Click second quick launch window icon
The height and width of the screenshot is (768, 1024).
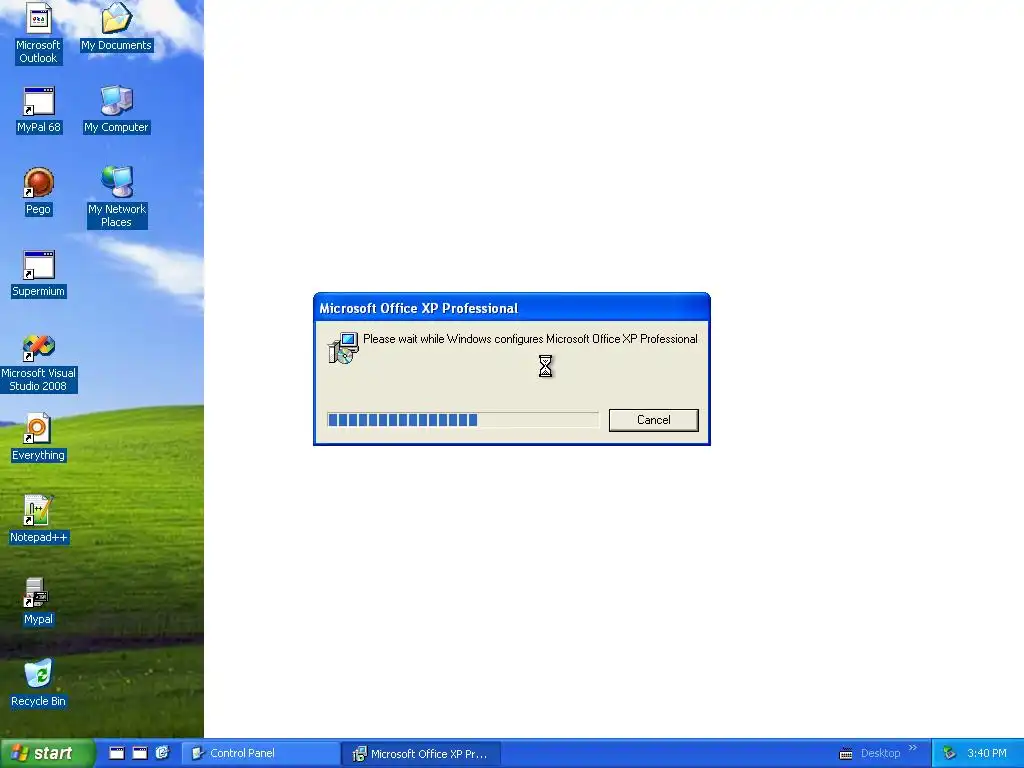pos(140,753)
